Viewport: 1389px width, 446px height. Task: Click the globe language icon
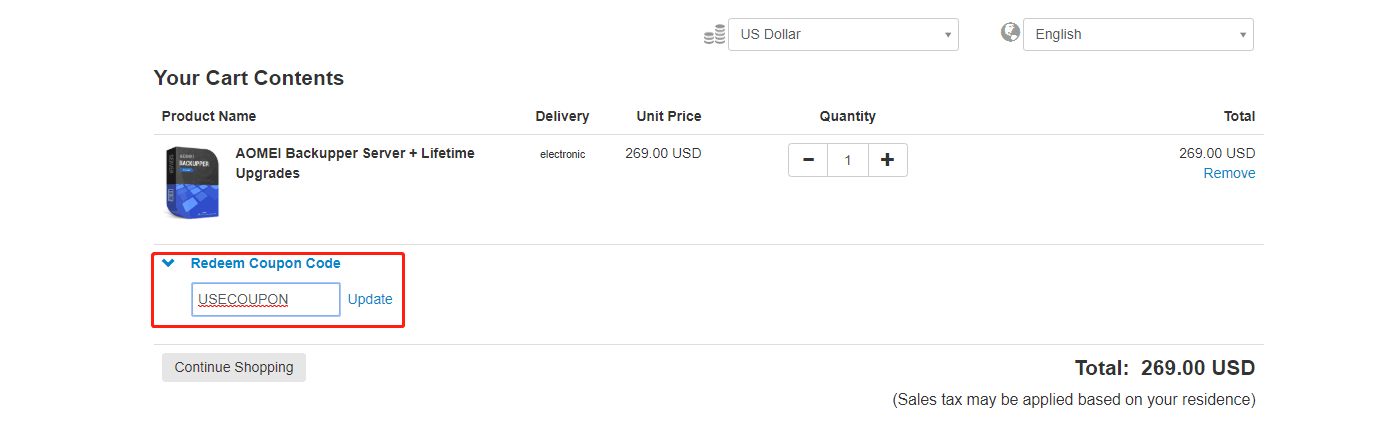[1010, 33]
